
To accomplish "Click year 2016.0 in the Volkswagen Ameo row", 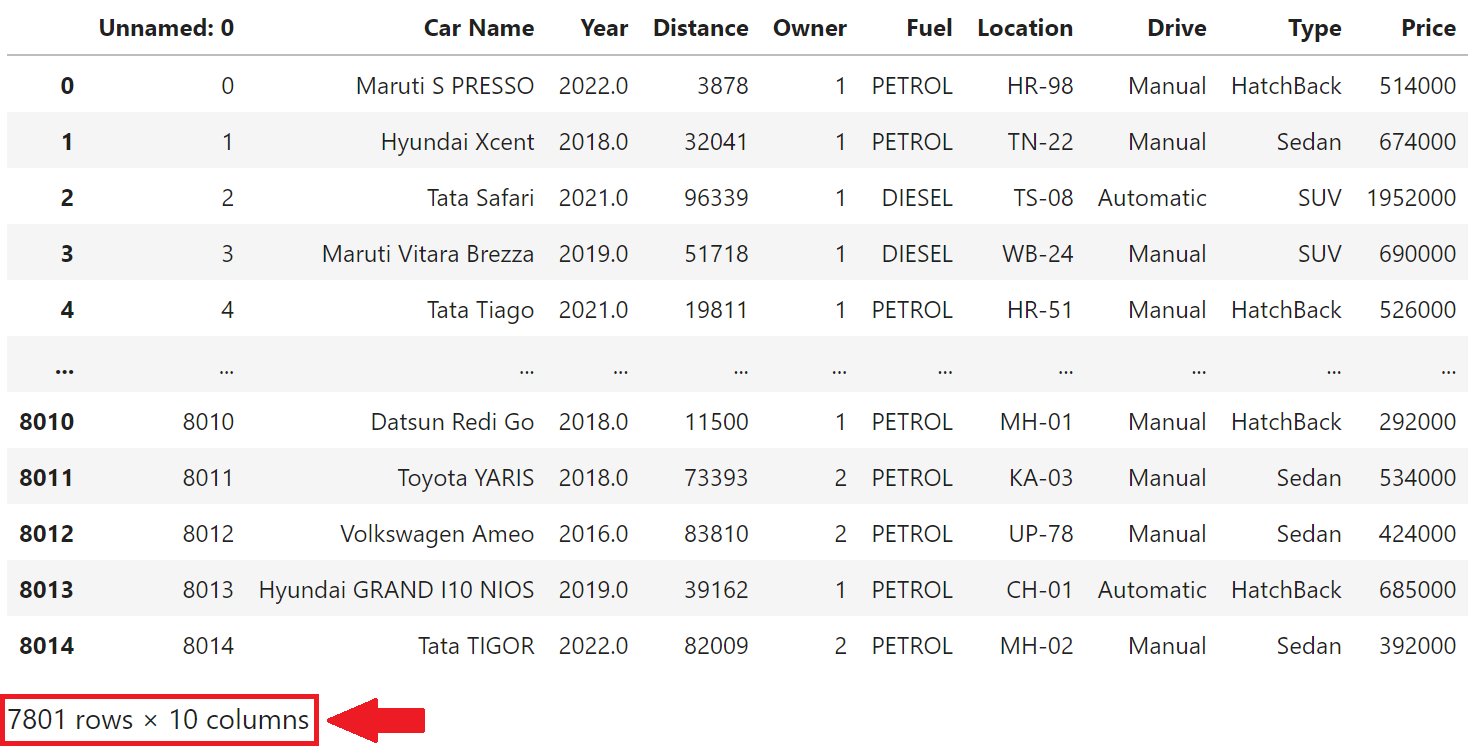I will [594, 534].
